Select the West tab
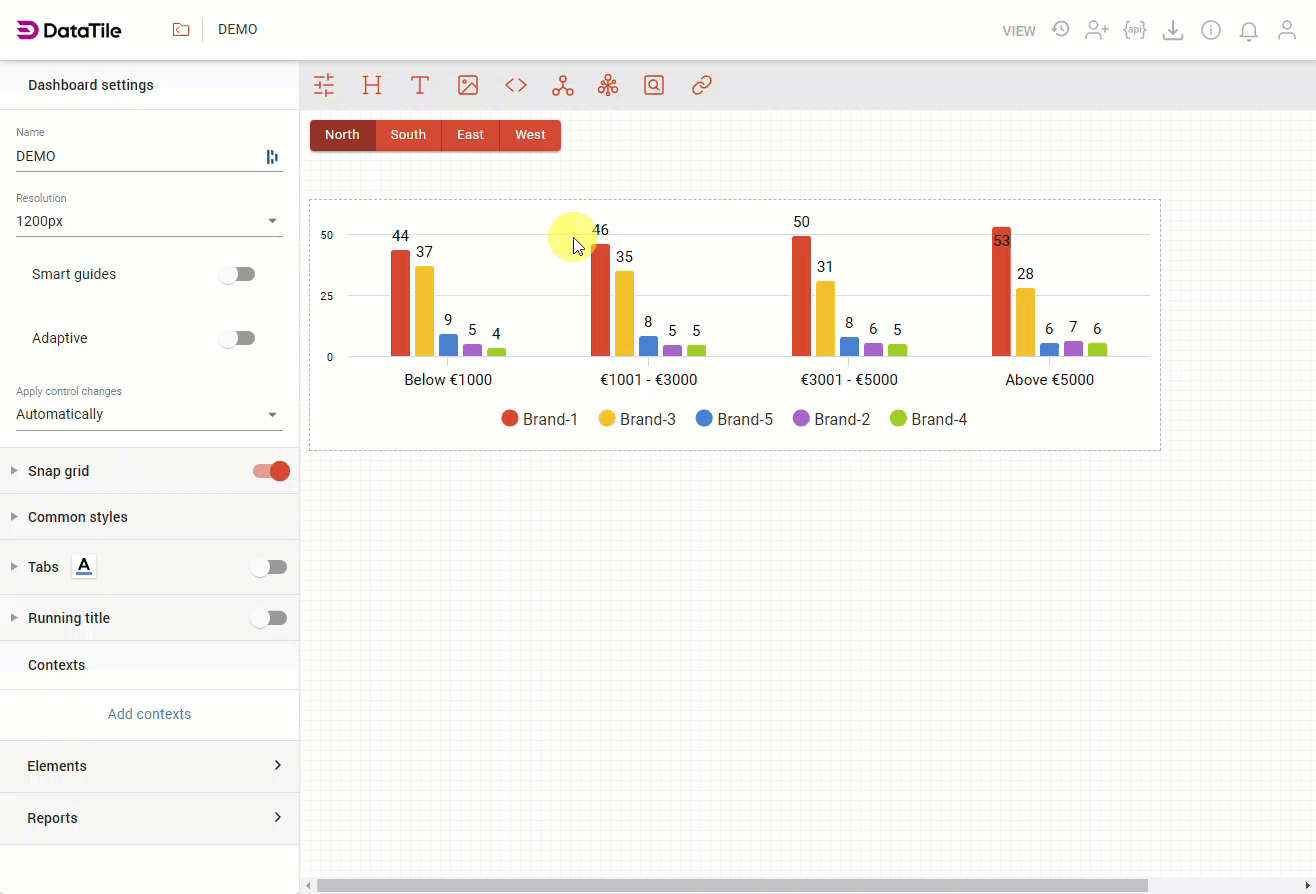1316x894 pixels. click(530, 135)
